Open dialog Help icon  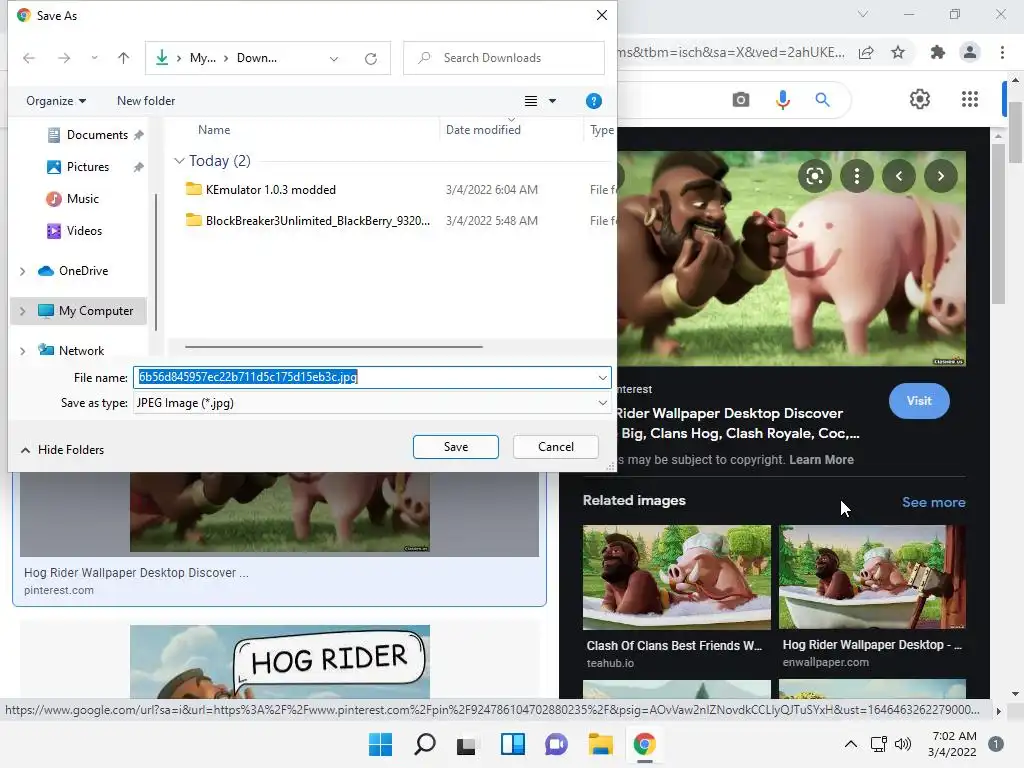point(594,101)
